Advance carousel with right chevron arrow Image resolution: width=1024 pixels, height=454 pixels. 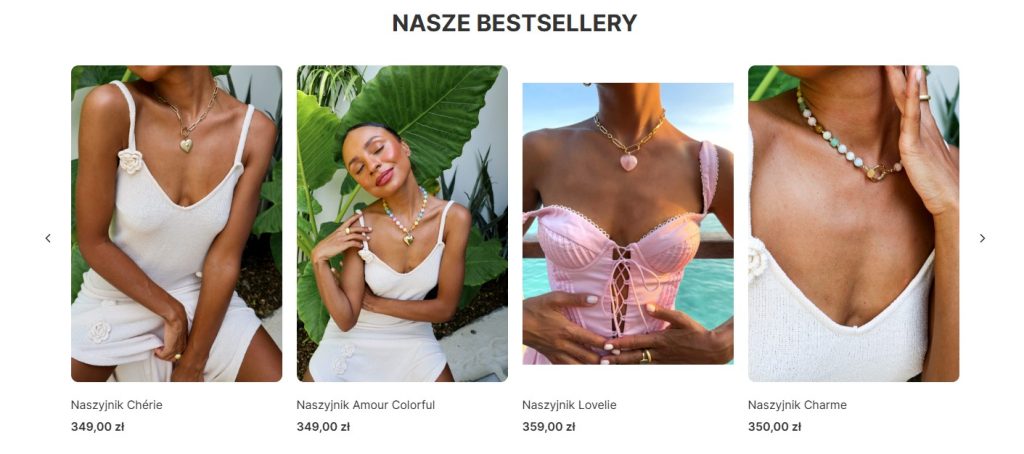tap(982, 238)
